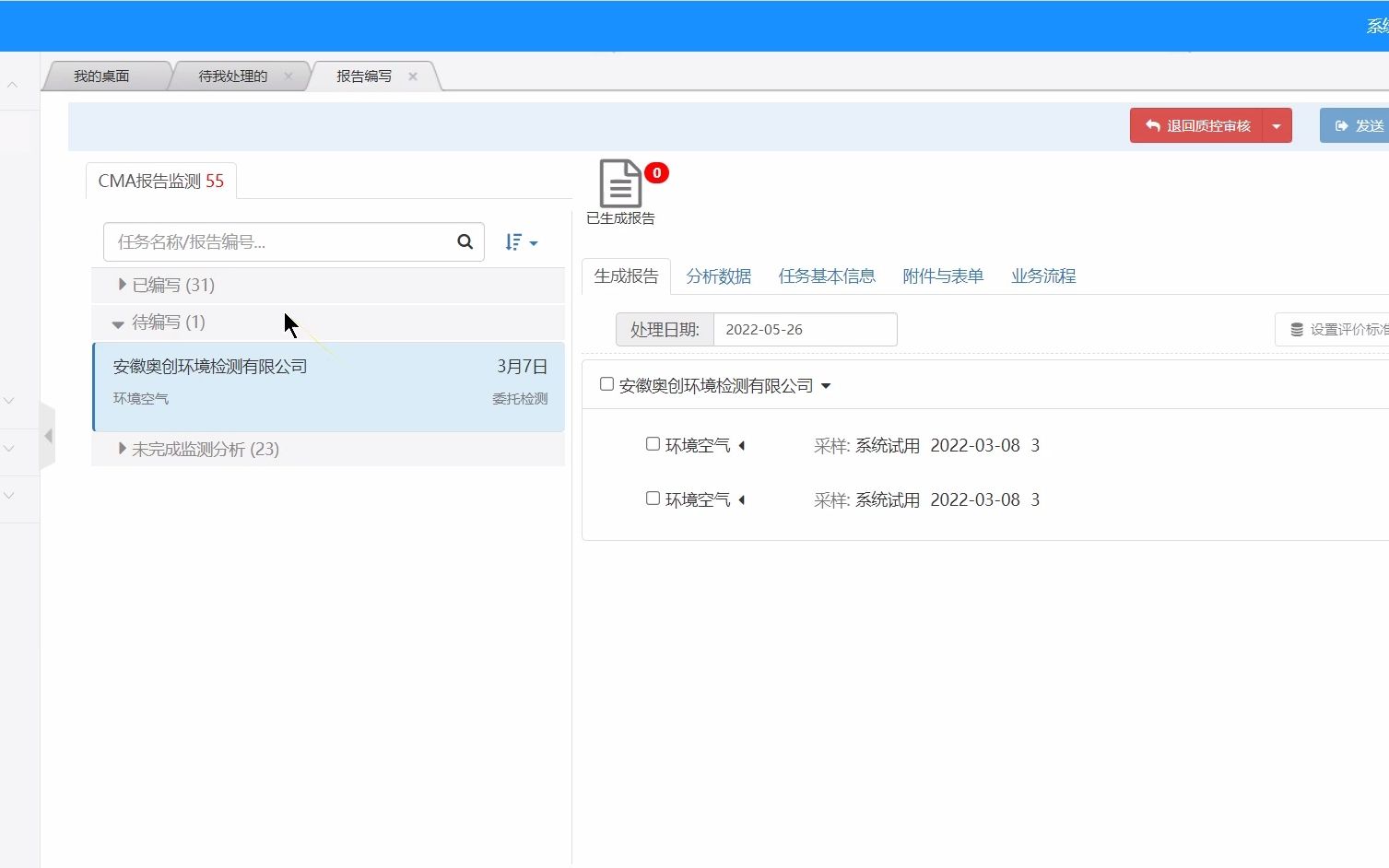Open the 任务基本信息 tab
1389x868 pixels.
pyautogui.click(x=827, y=276)
